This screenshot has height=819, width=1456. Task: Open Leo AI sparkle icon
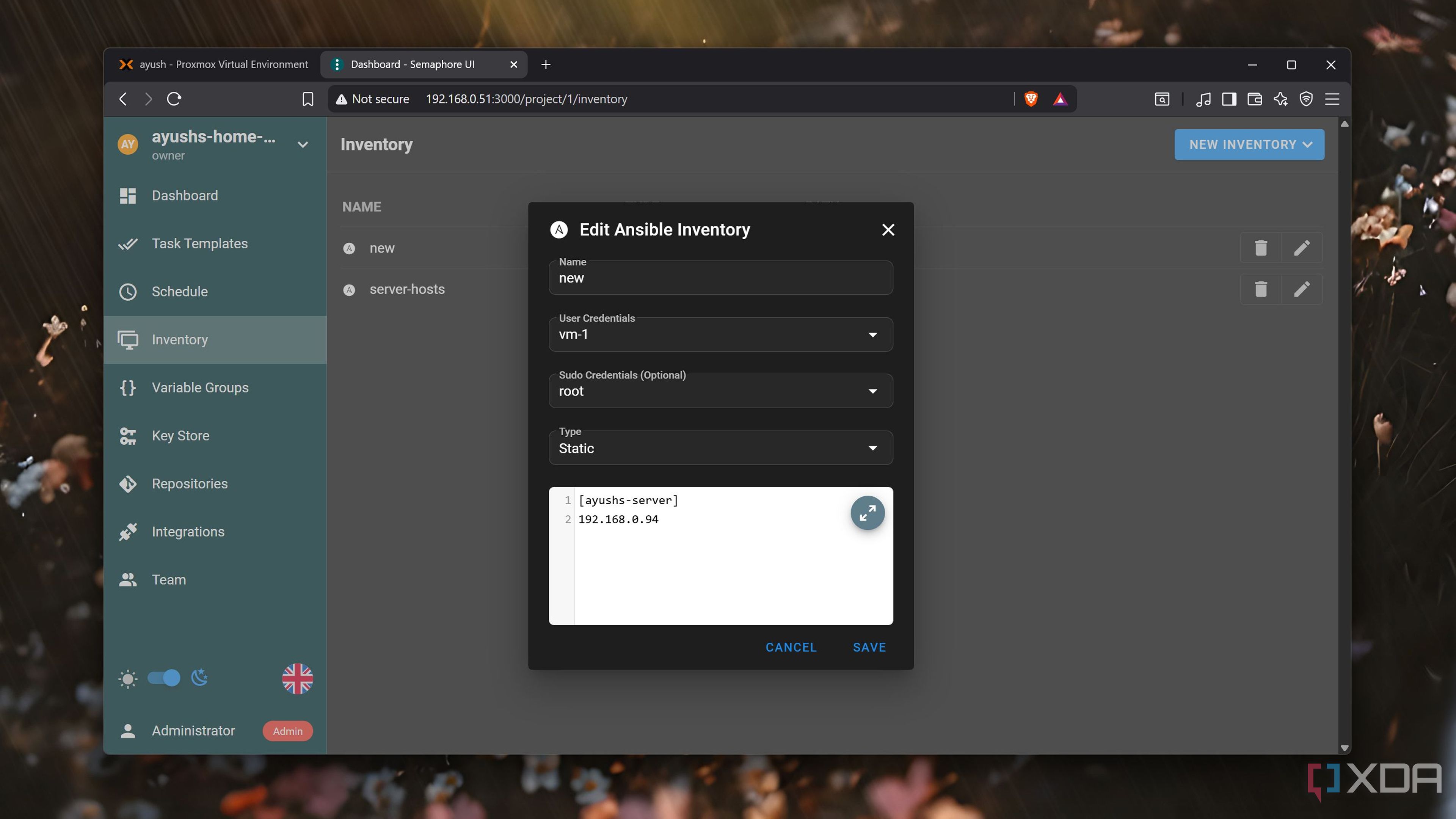pyautogui.click(x=1281, y=99)
